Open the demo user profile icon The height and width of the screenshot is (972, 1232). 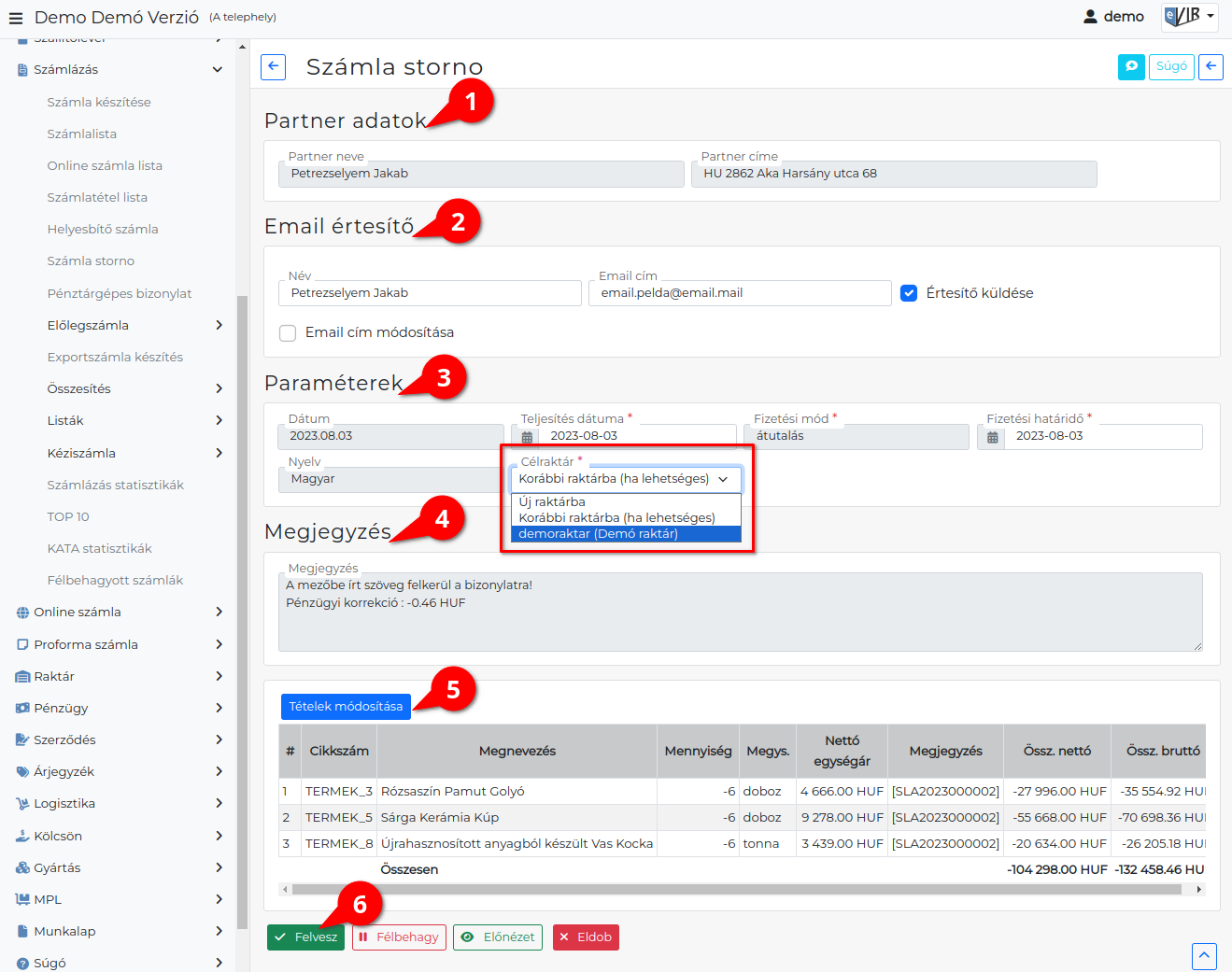tap(1090, 17)
